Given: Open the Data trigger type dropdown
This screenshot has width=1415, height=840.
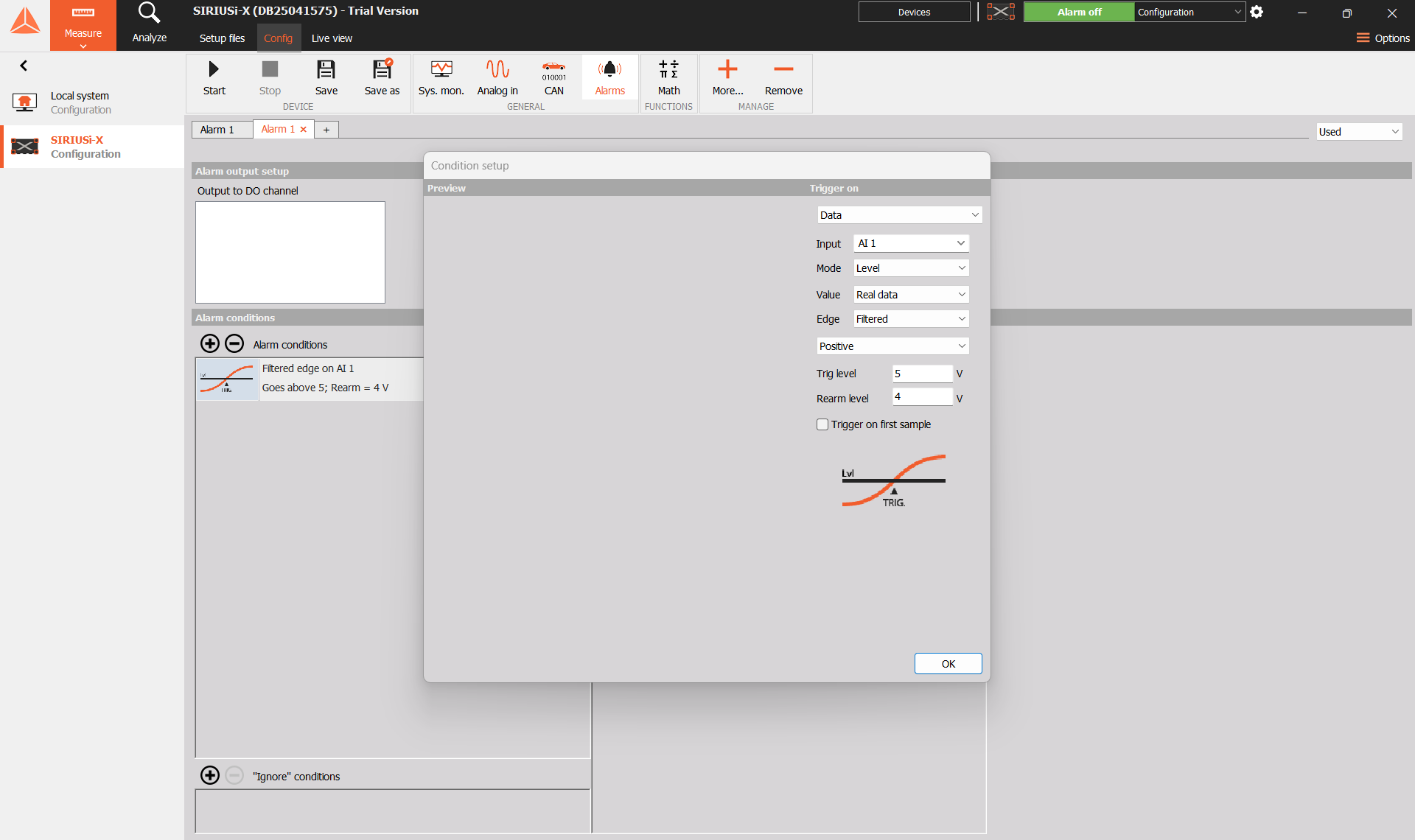Looking at the screenshot, I should (x=900, y=215).
